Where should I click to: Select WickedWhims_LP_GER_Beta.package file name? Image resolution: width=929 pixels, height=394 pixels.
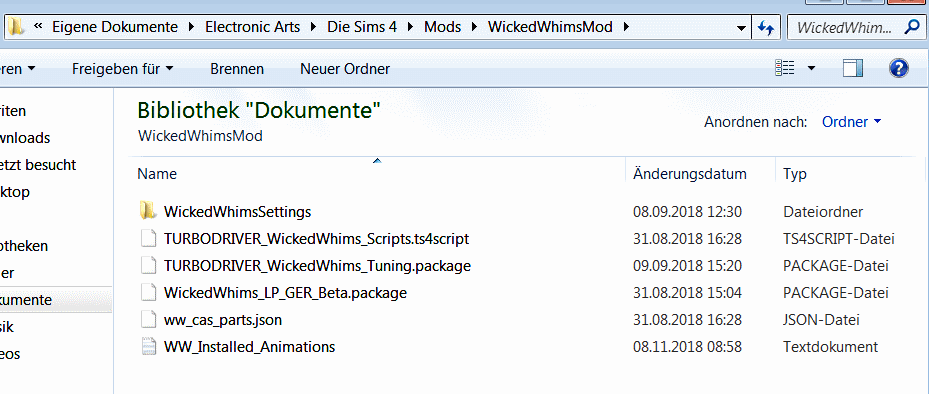tap(285, 293)
